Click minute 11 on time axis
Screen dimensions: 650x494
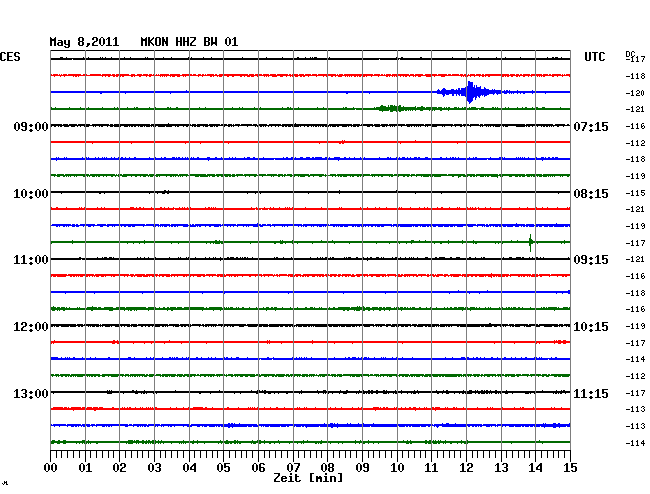[x=431, y=468]
